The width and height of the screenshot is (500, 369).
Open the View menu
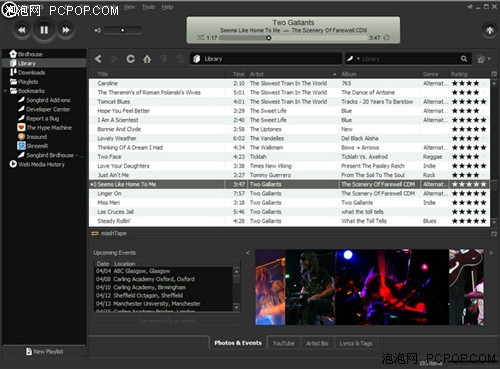coord(129,7)
